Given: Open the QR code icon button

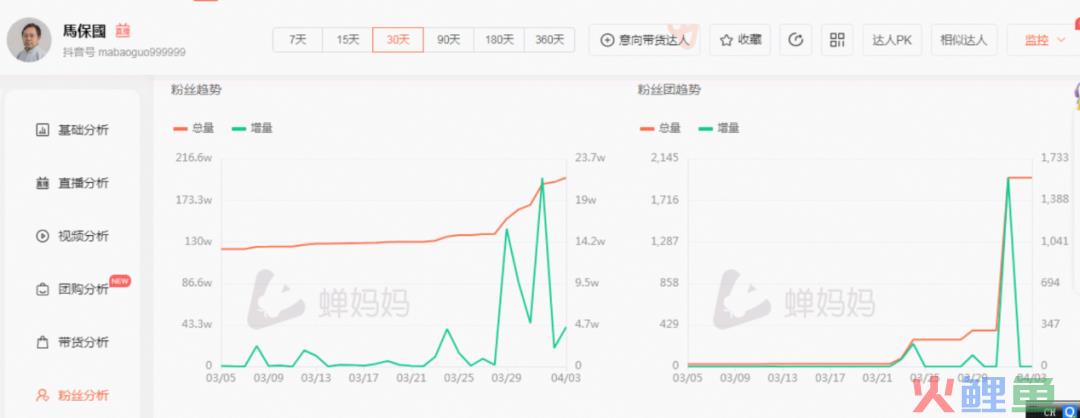Looking at the screenshot, I should (x=837, y=40).
